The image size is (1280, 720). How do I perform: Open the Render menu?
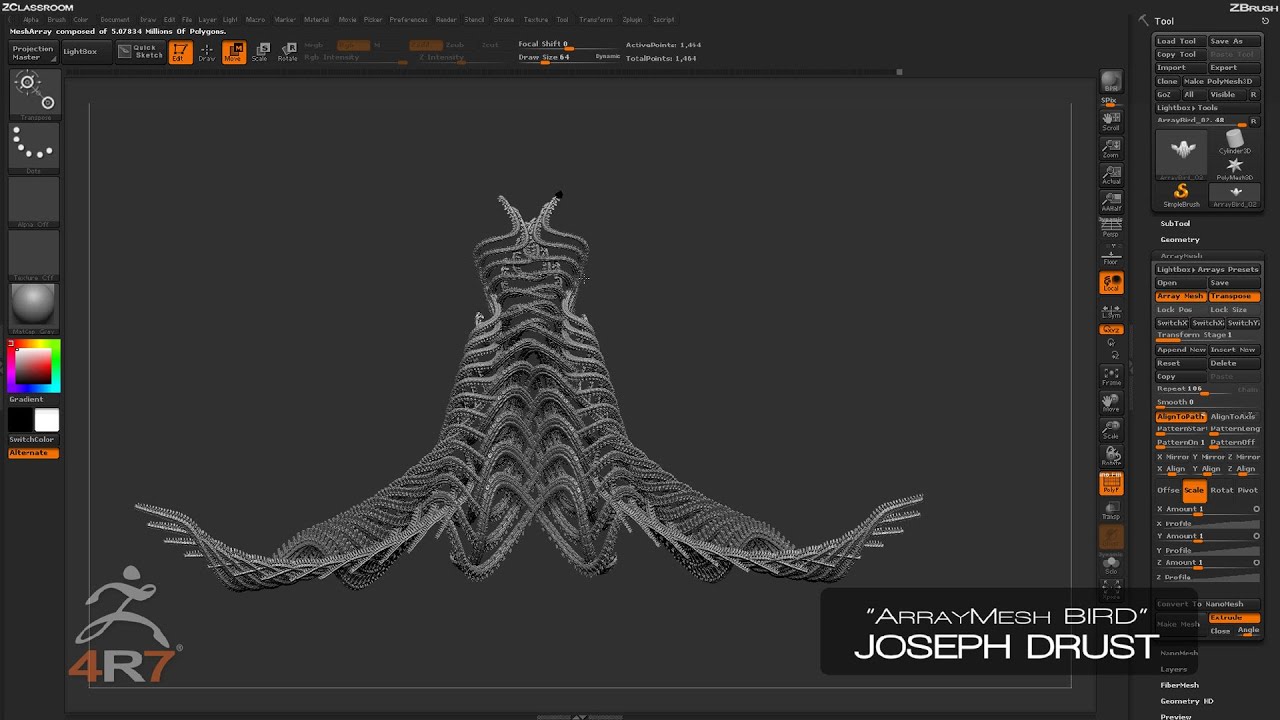pyautogui.click(x=446, y=19)
